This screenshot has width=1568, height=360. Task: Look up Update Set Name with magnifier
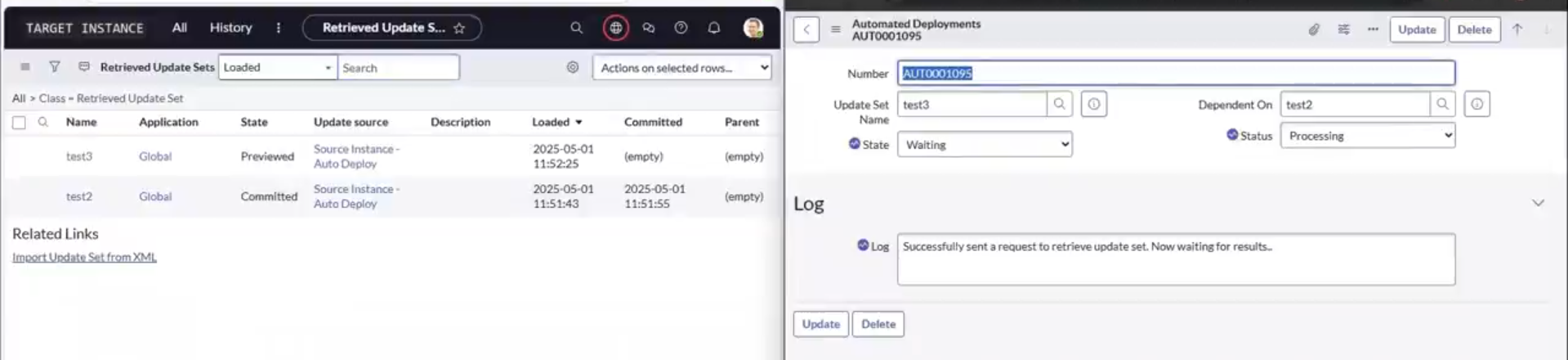[x=1059, y=104]
